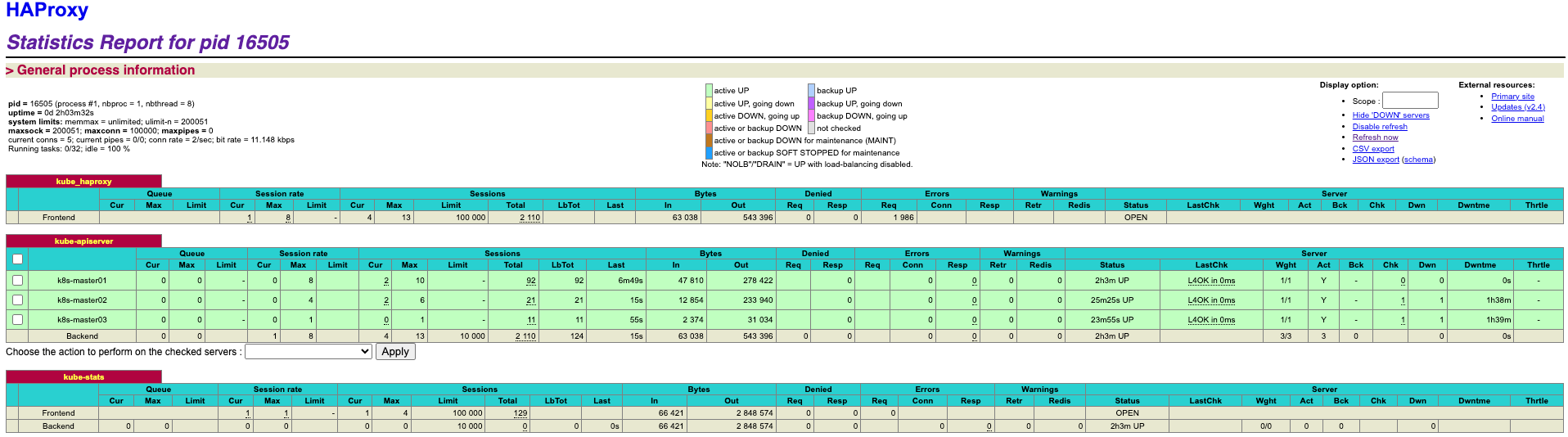Click total sessions '2 110' in kube_haproxy Frontend
1568x437 pixels.
(x=529, y=218)
